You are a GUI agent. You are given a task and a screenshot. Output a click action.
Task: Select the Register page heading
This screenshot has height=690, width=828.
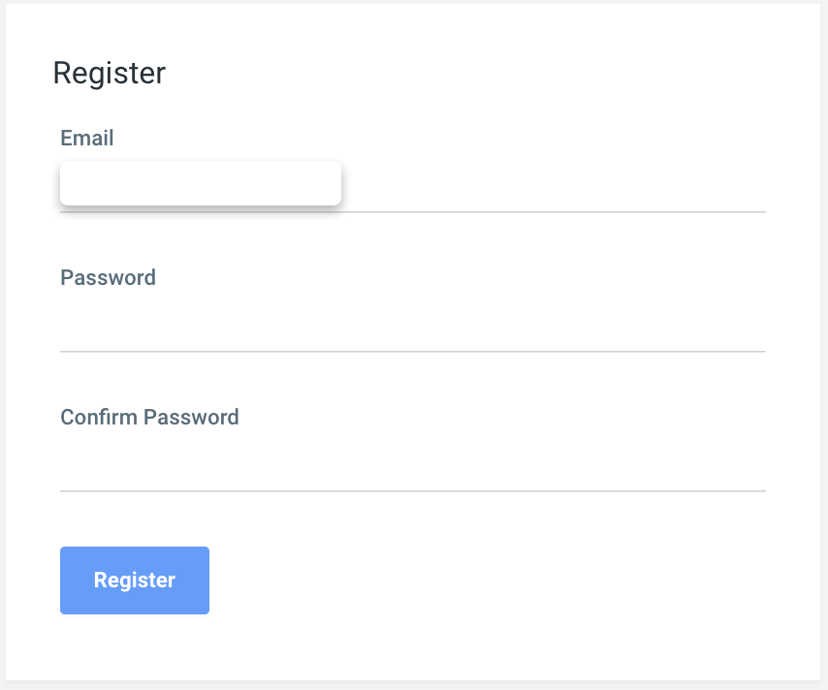[x=109, y=73]
